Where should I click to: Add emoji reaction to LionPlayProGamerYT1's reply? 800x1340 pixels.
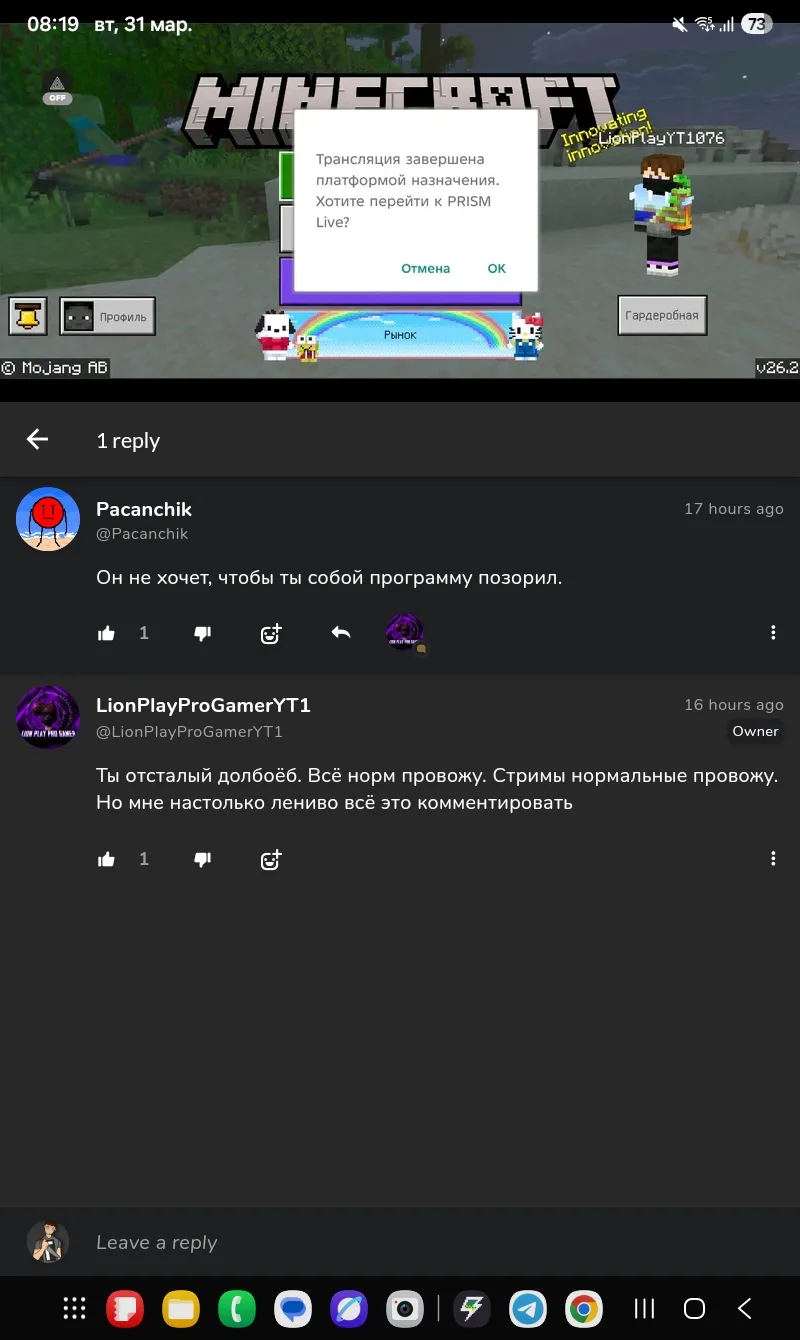pyautogui.click(x=271, y=859)
